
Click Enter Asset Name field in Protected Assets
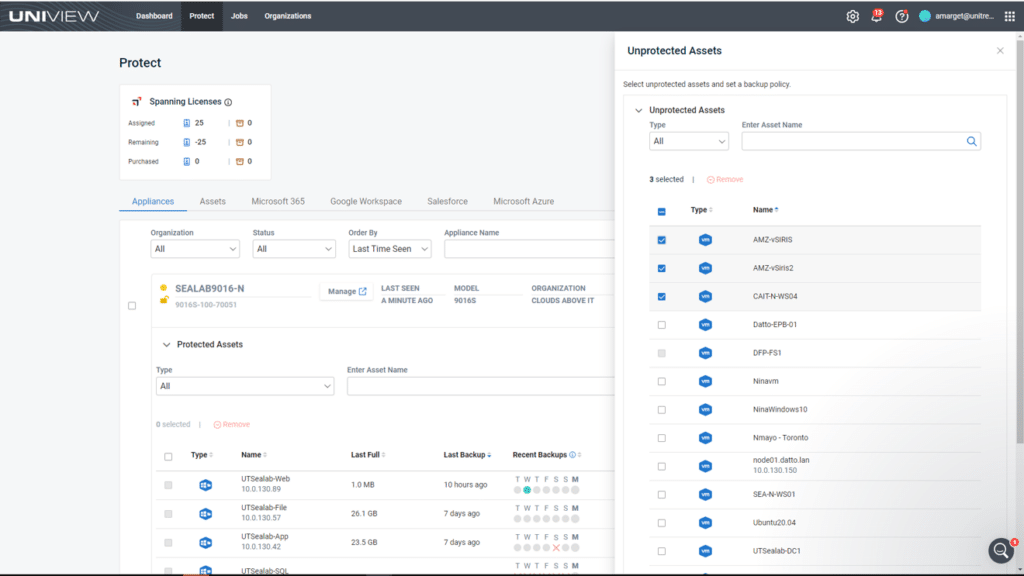(481, 386)
